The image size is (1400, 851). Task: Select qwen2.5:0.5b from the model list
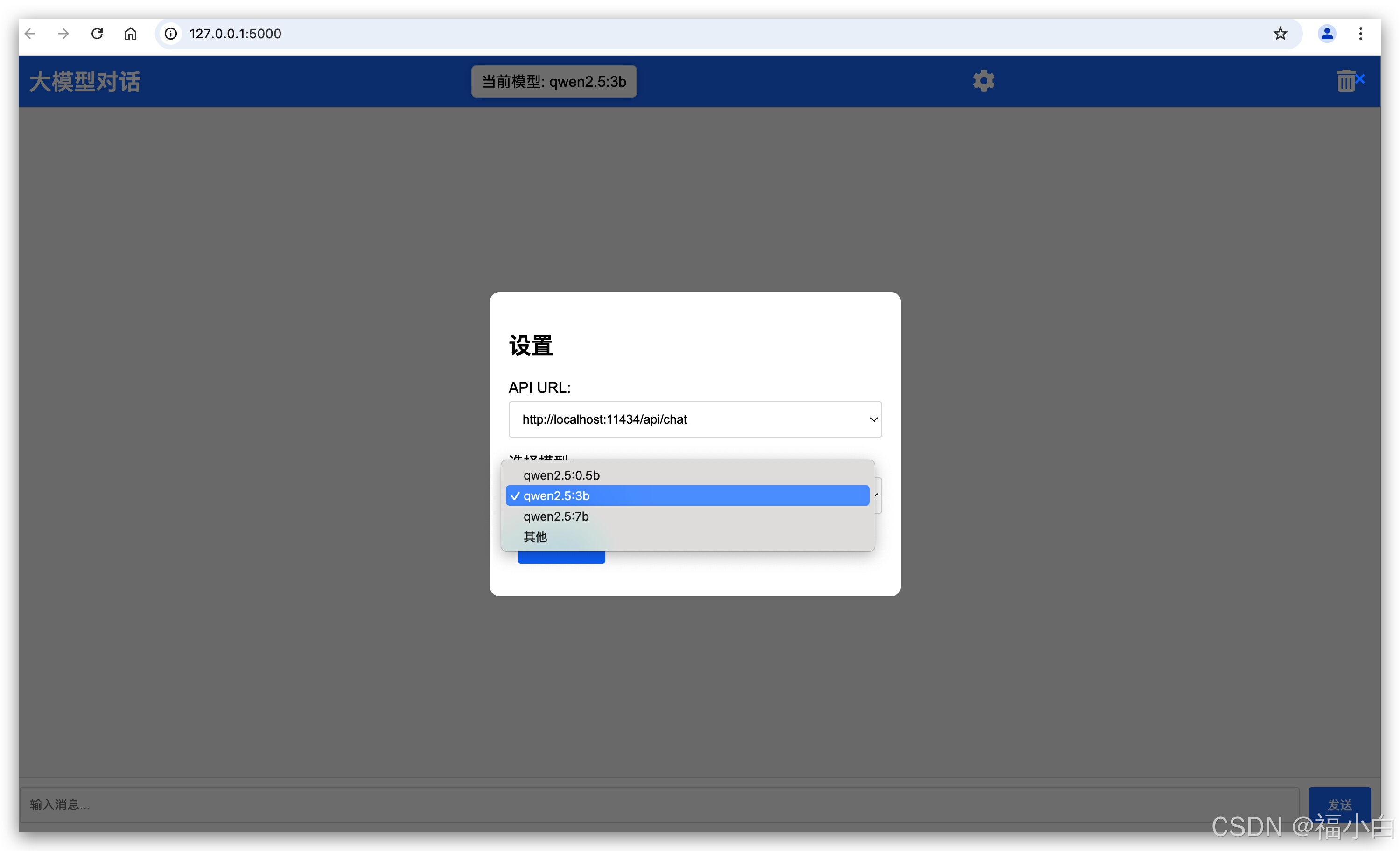tap(561, 475)
